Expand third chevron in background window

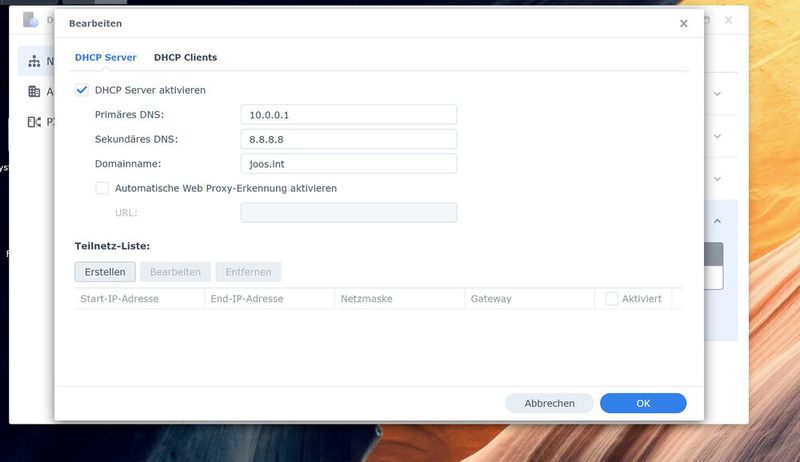(717, 179)
